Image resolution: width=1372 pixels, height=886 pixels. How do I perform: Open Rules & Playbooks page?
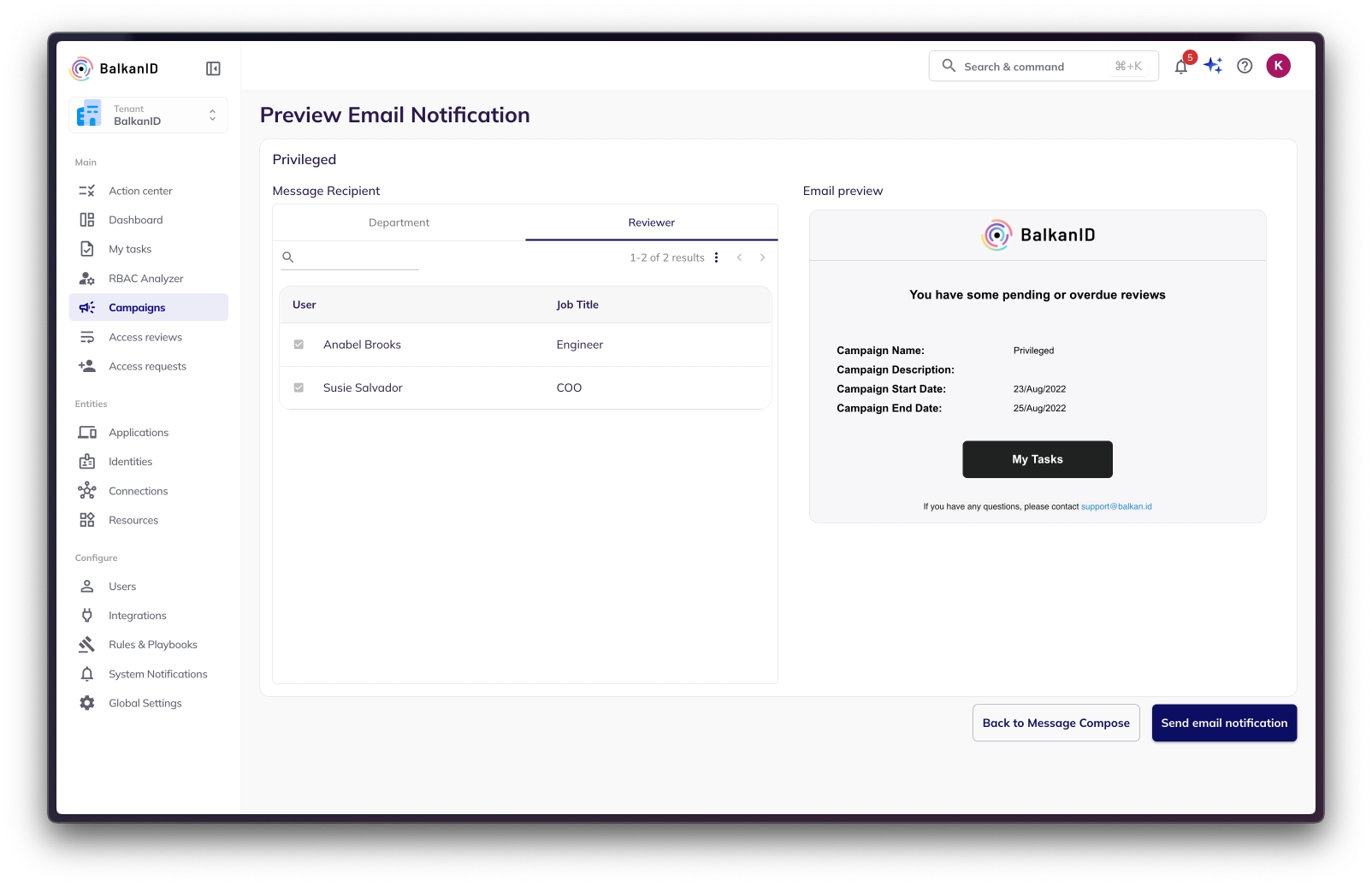[152, 645]
